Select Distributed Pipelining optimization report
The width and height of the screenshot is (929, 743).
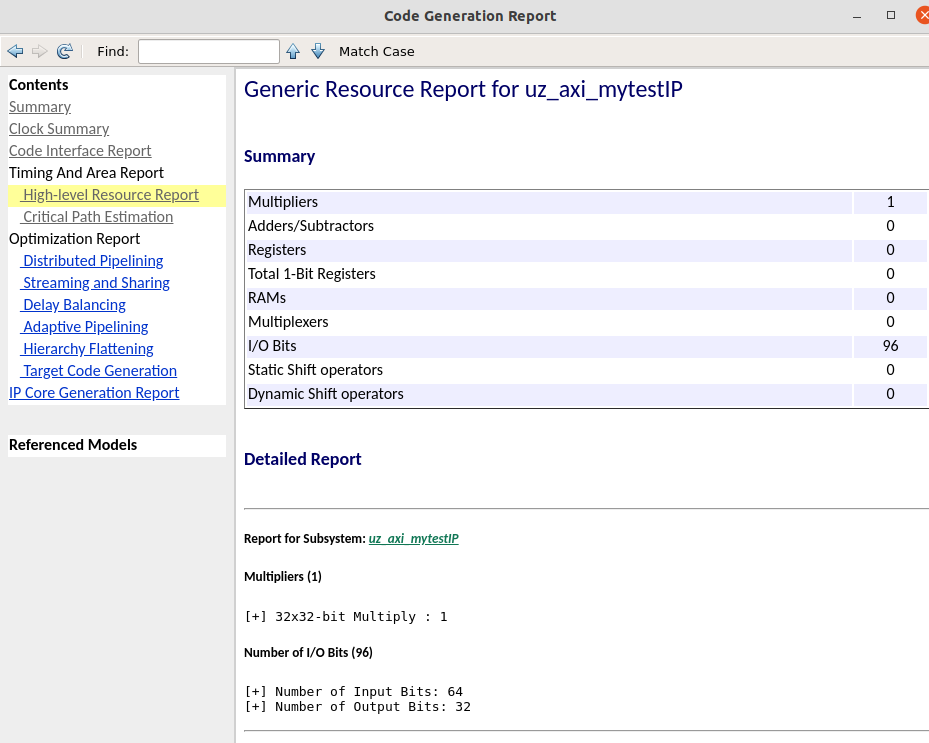coord(93,261)
